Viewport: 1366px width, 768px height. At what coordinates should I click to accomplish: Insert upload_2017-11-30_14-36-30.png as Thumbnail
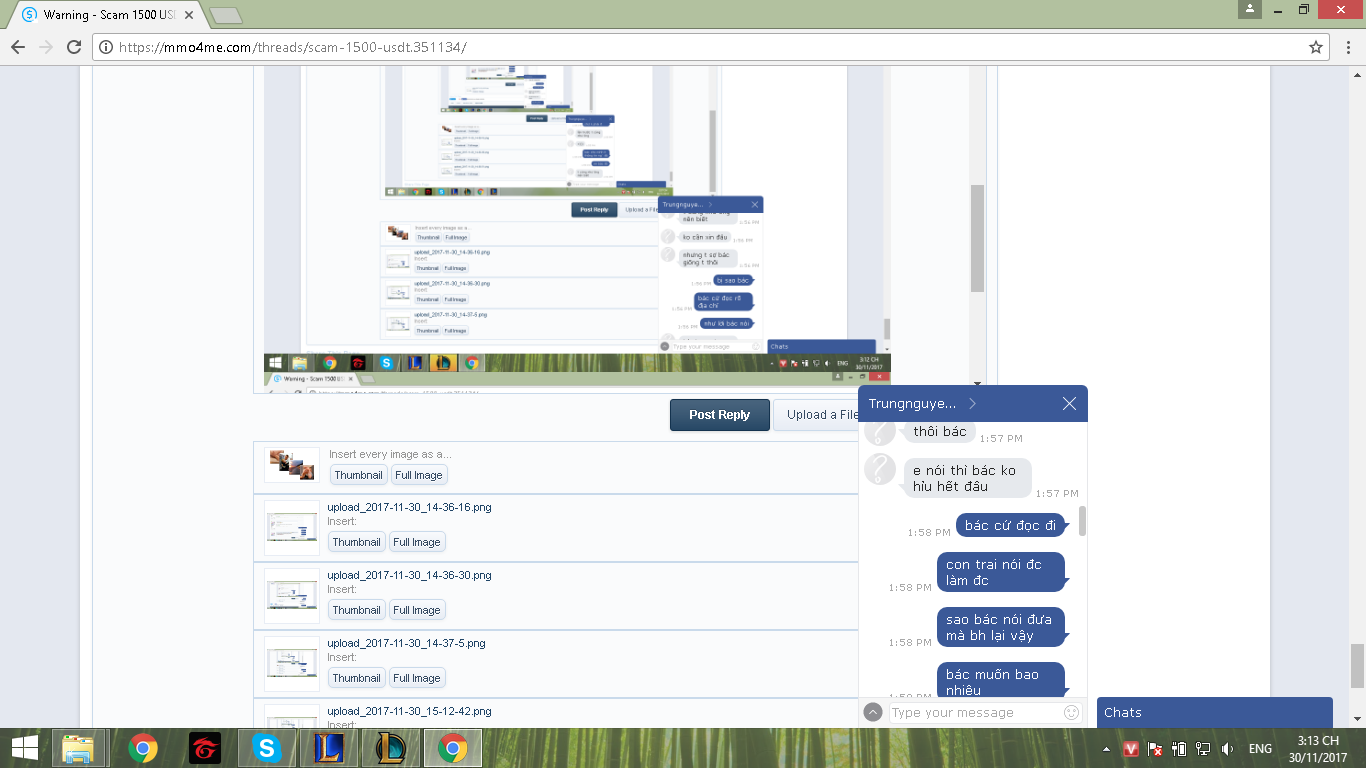(357, 610)
